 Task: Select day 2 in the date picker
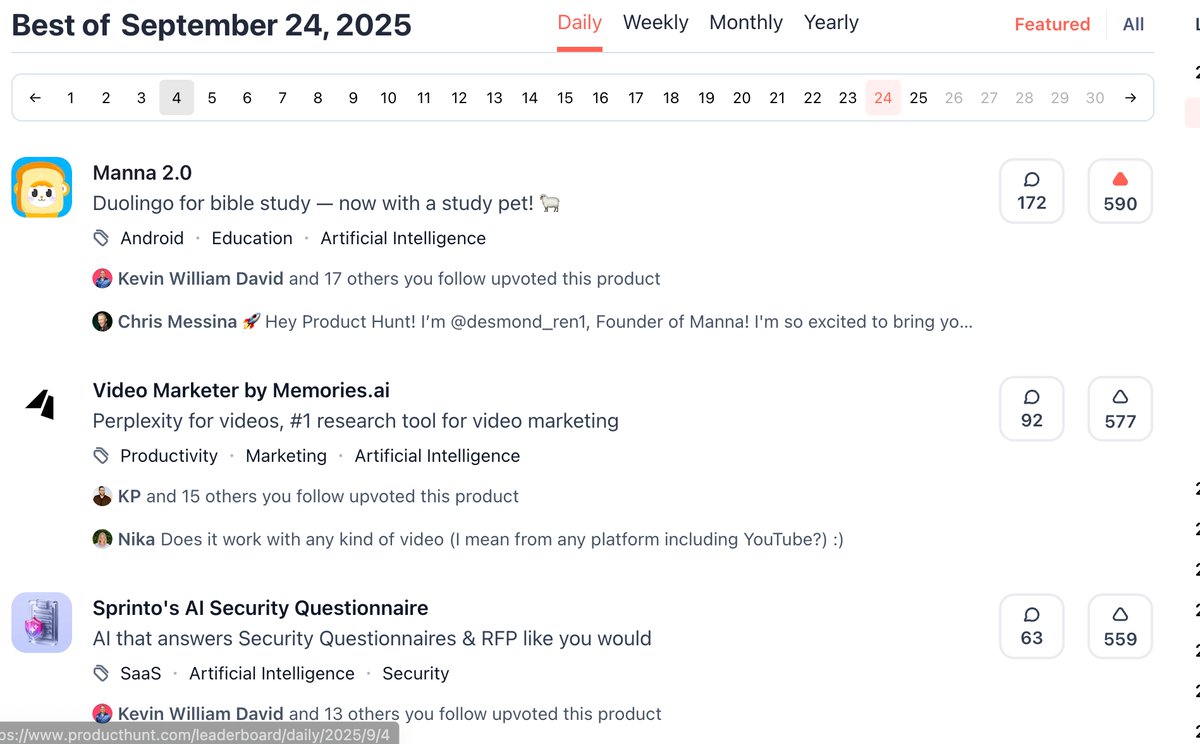[106, 97]
